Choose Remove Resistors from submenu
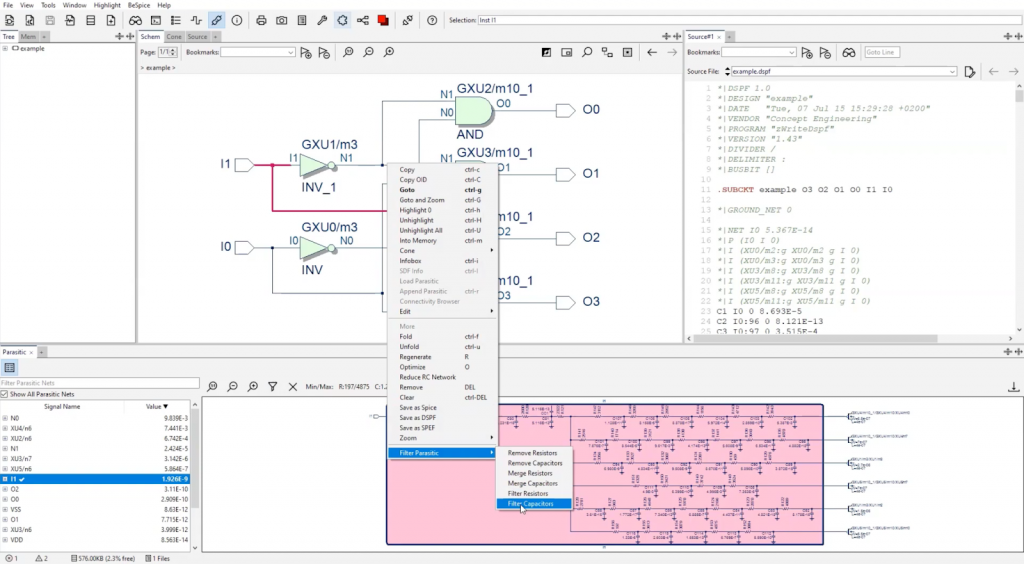The width and height of the screenshot is (1024, 564). [x=534, y=453]
